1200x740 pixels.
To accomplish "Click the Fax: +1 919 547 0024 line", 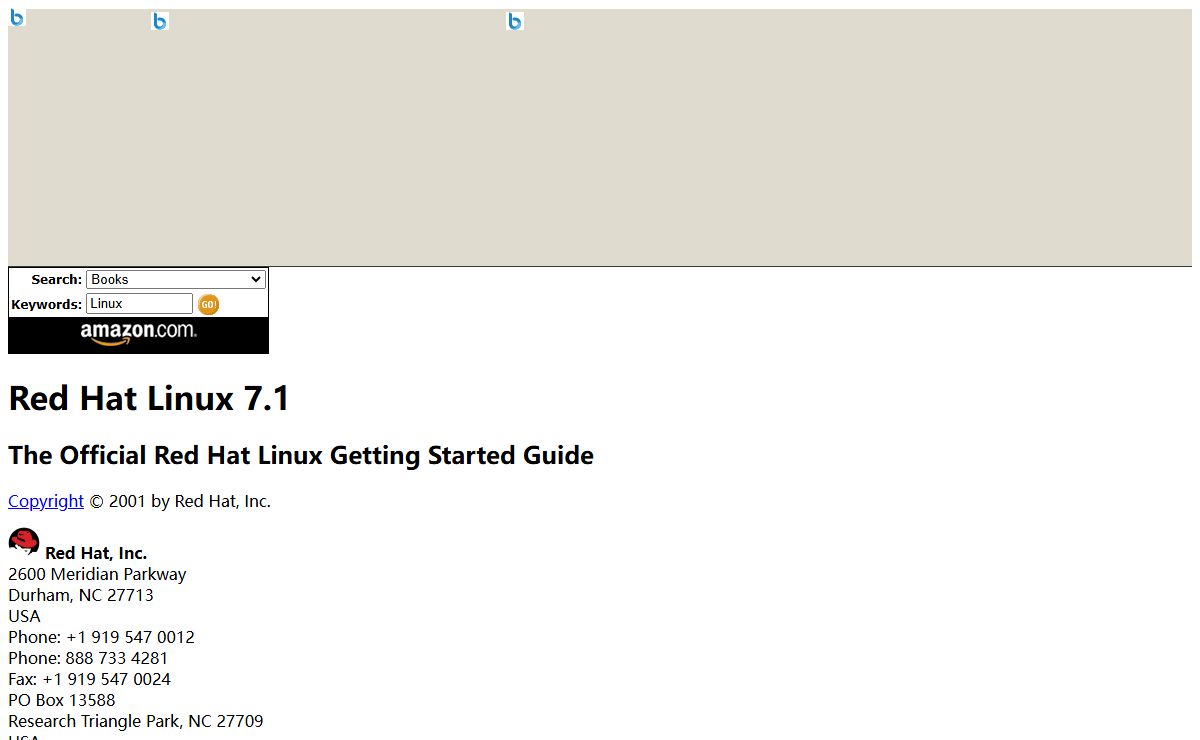I will [x=89, y=679].
